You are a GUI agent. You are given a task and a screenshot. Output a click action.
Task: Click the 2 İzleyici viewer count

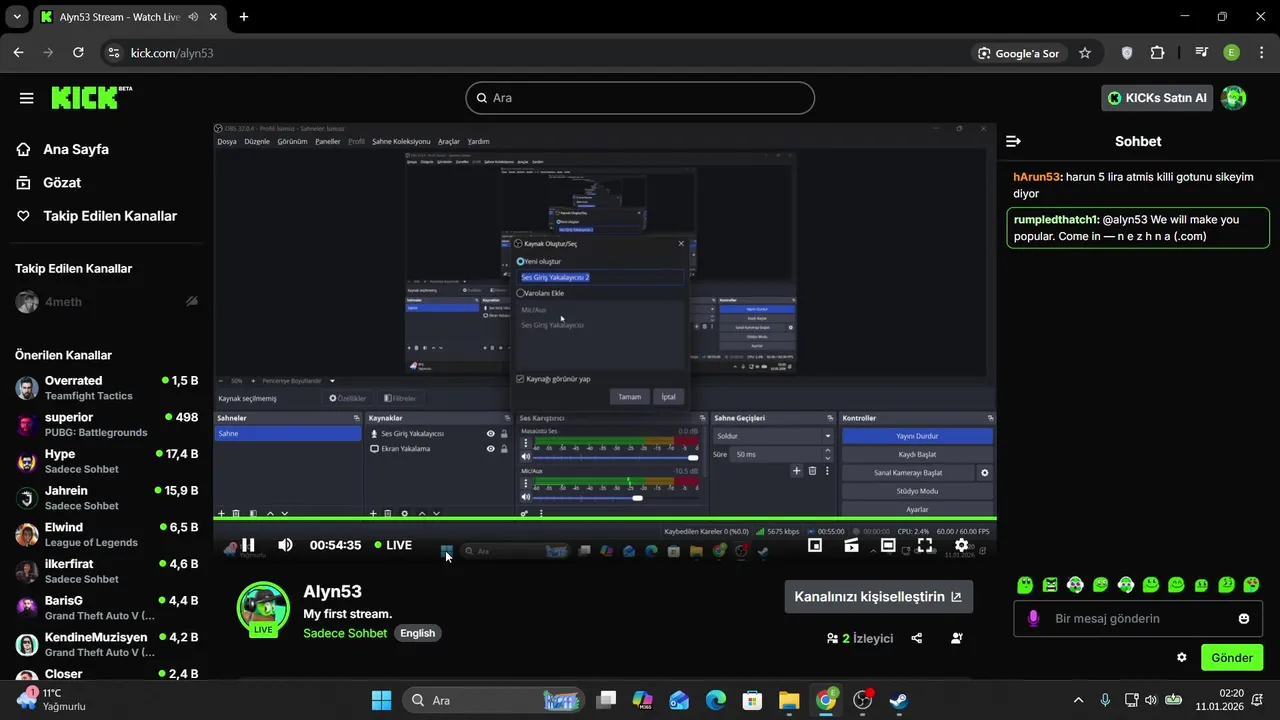(x=860, y=638)
